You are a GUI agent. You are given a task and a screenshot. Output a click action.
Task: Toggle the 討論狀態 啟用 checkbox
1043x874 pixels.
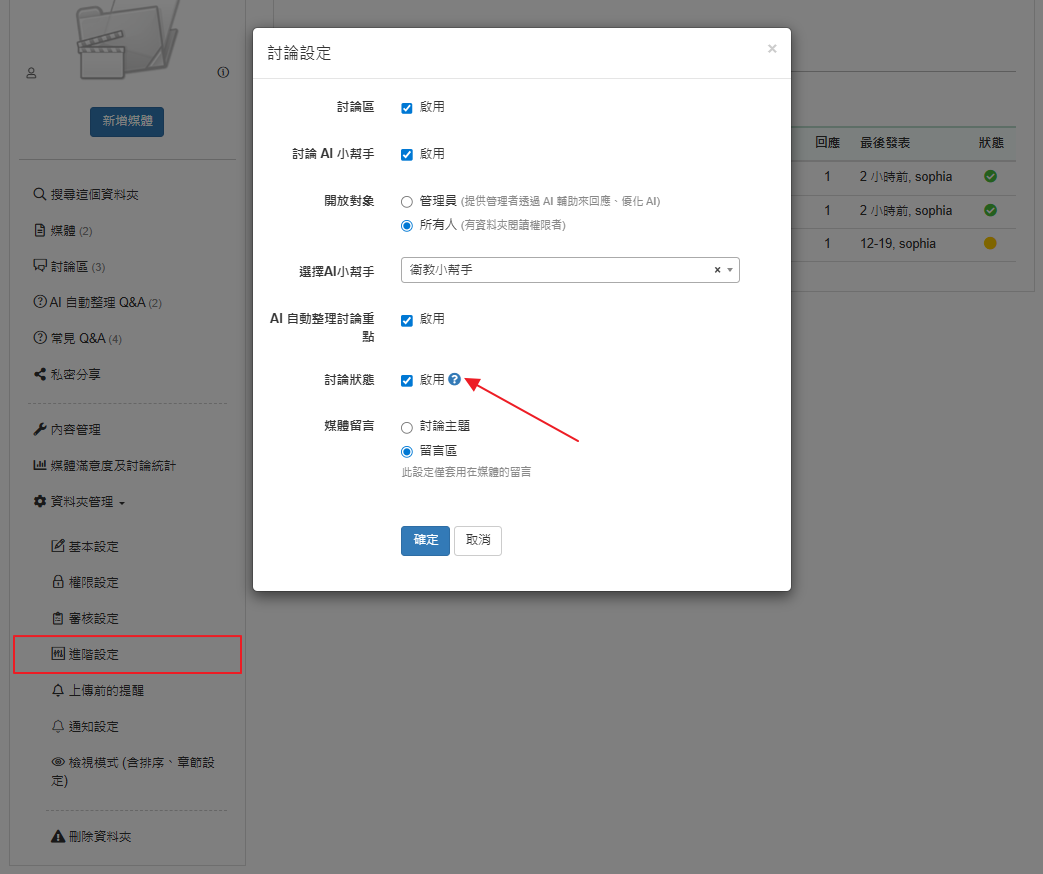tap(407, 380)
